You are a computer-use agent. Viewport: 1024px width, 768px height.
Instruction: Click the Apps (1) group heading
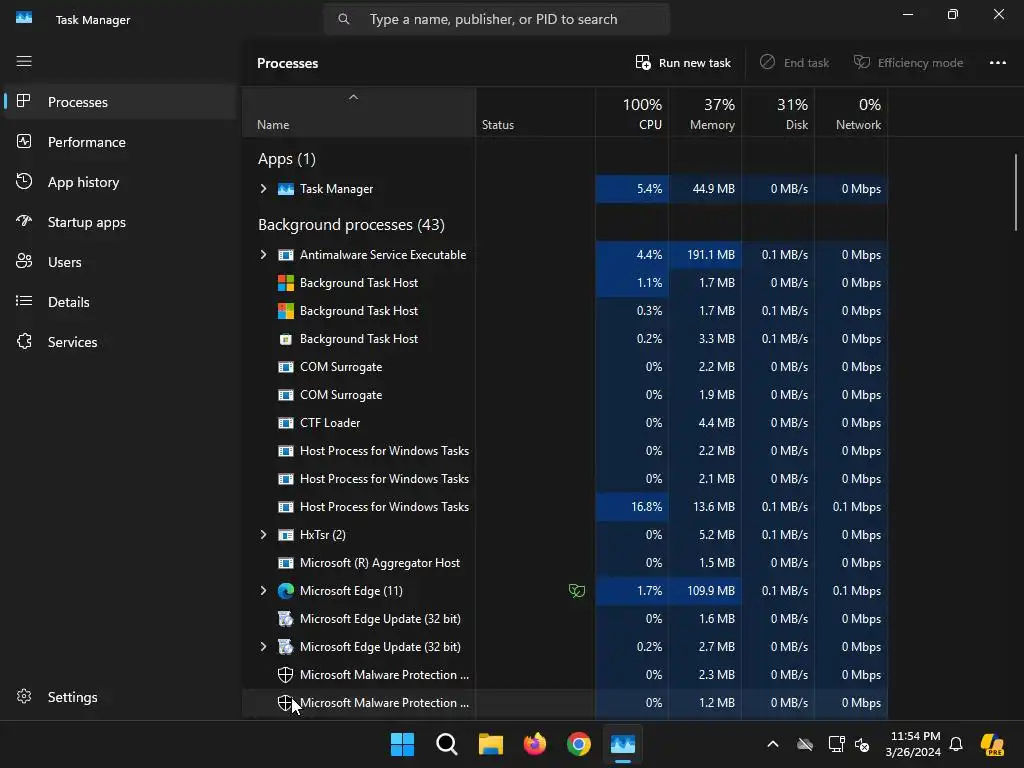[287, 159]
